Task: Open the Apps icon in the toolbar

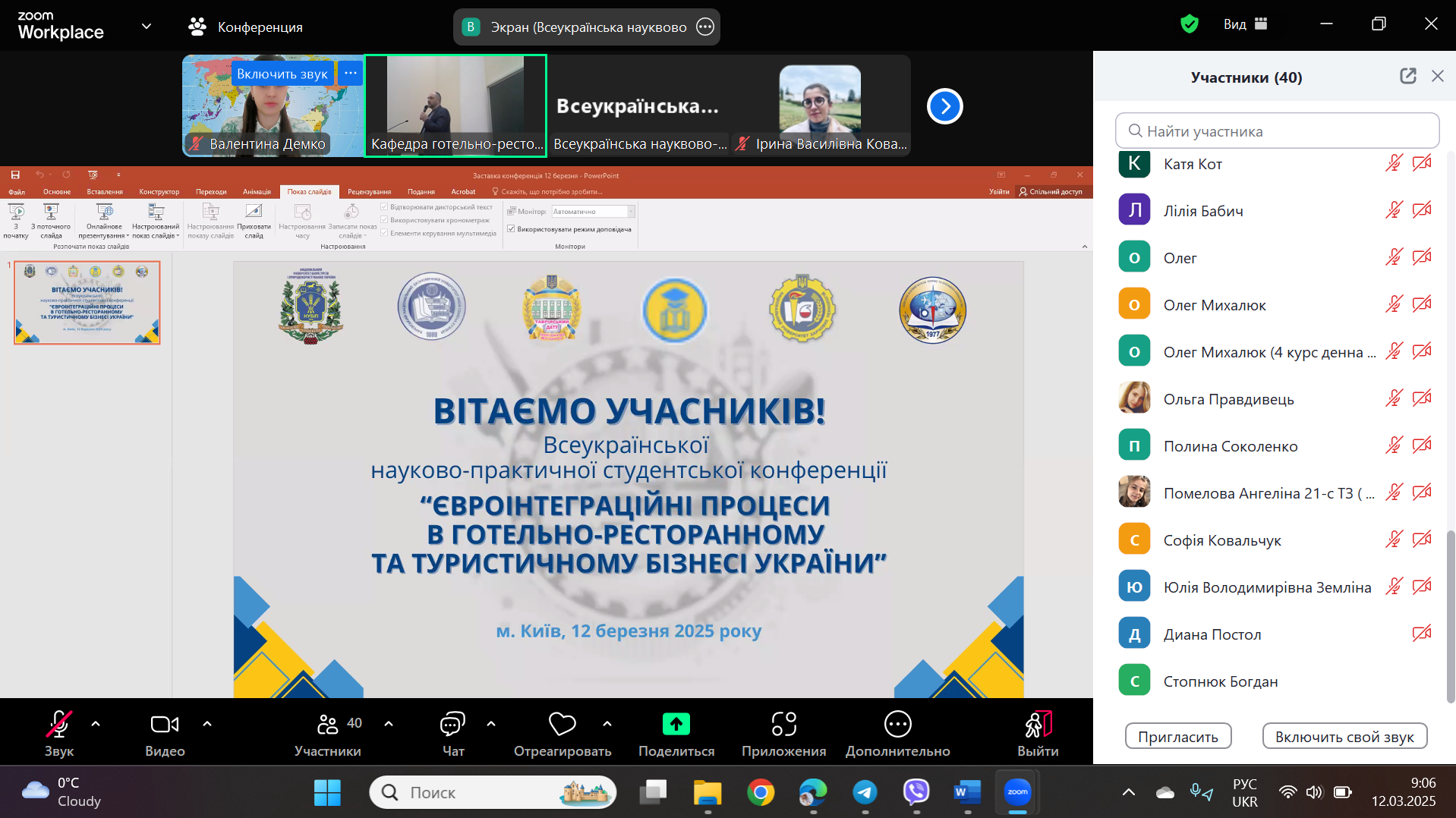Action: [783, 725]
